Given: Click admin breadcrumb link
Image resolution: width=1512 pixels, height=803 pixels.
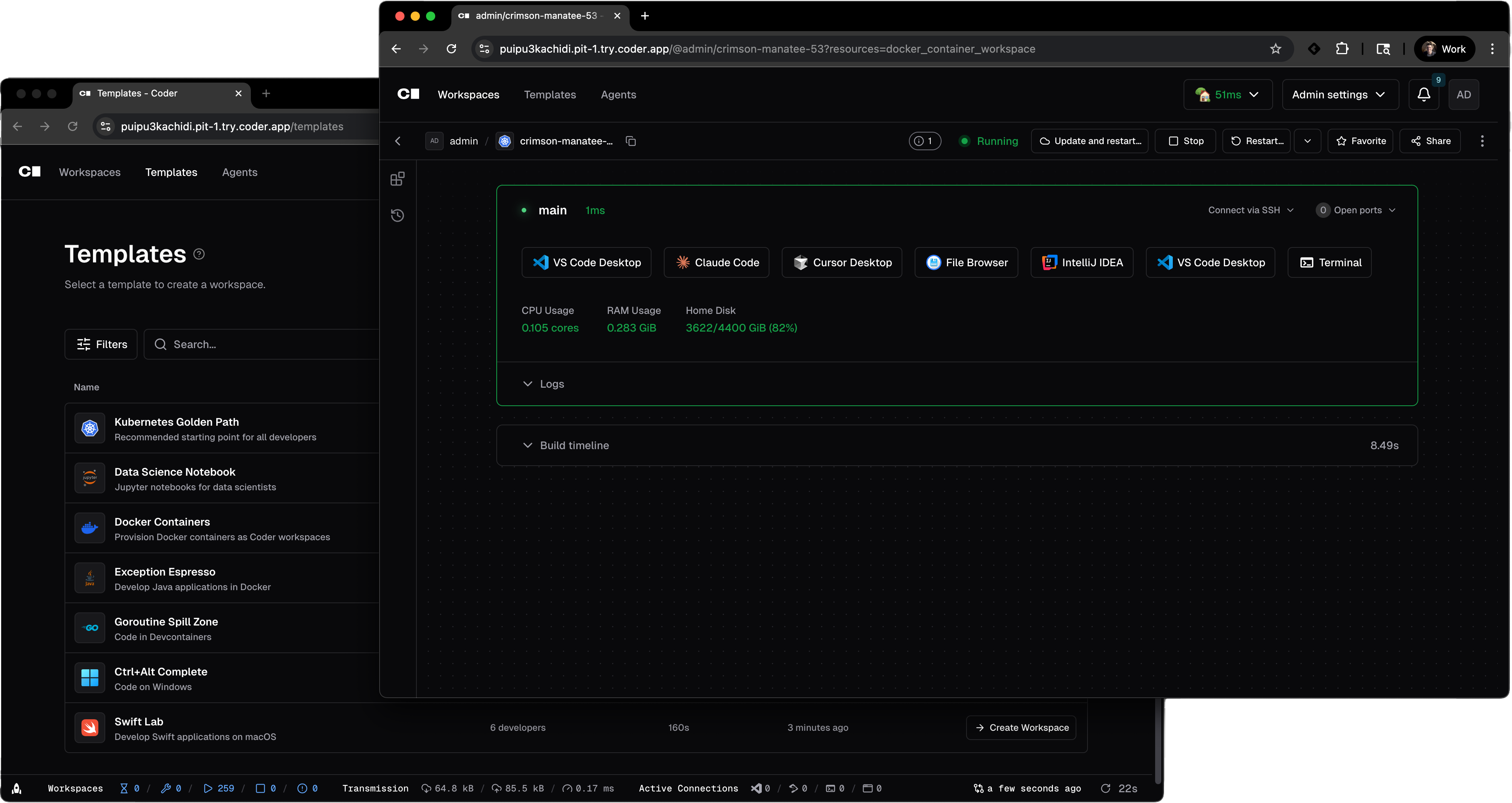Looking at the screenshot, I should click(x=464, y=141).
